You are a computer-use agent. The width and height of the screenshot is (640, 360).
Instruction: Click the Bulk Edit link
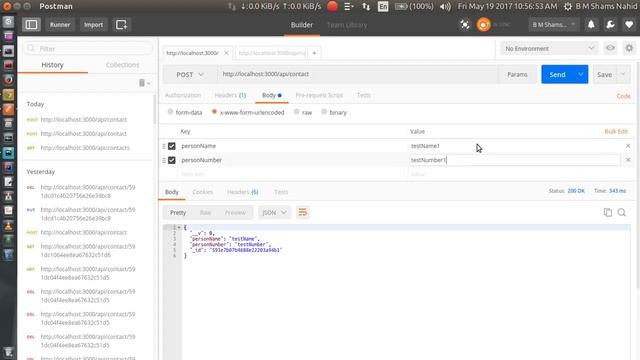tap(616, 131)
